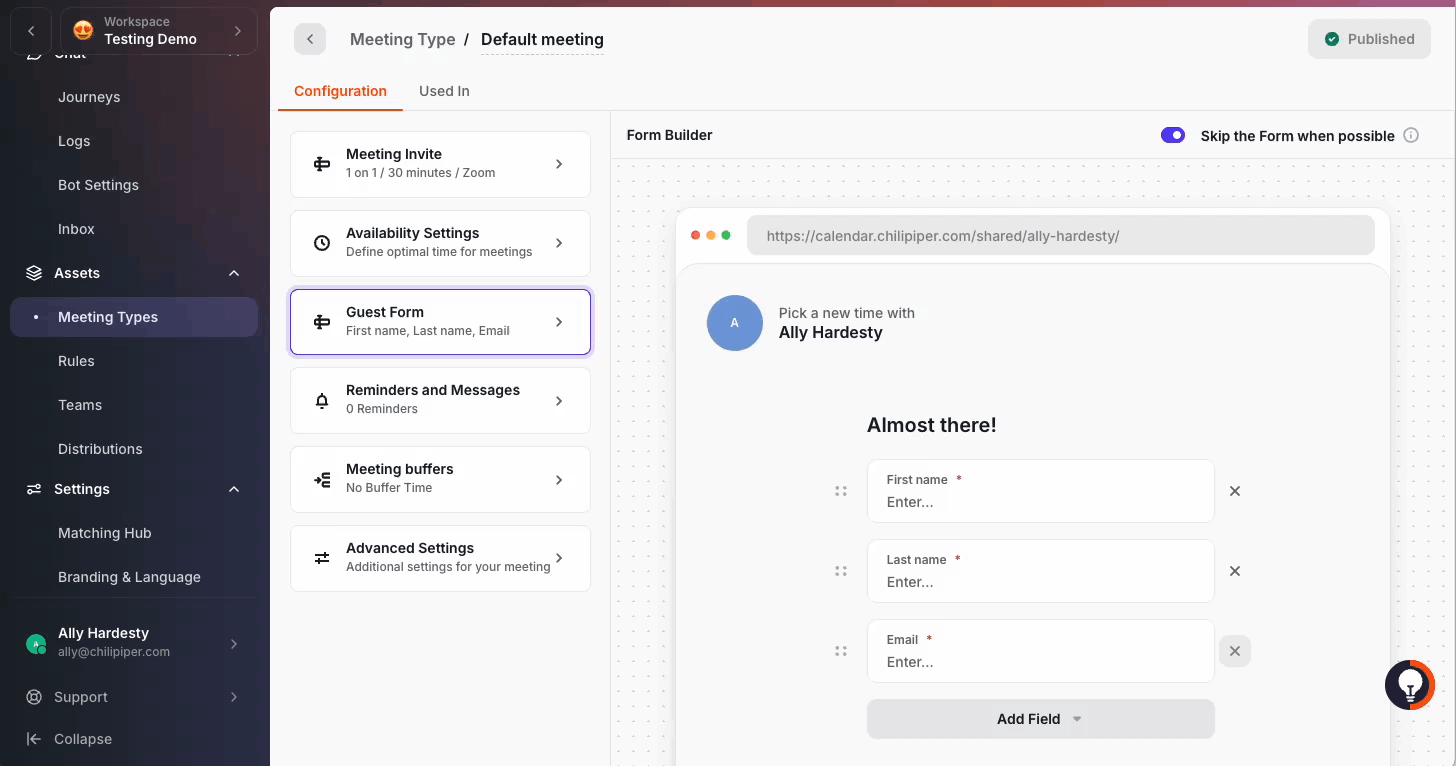1456x766 pixels.
Task: Click the Meeting Type breadcrumb link
Action: pos(402,39)
